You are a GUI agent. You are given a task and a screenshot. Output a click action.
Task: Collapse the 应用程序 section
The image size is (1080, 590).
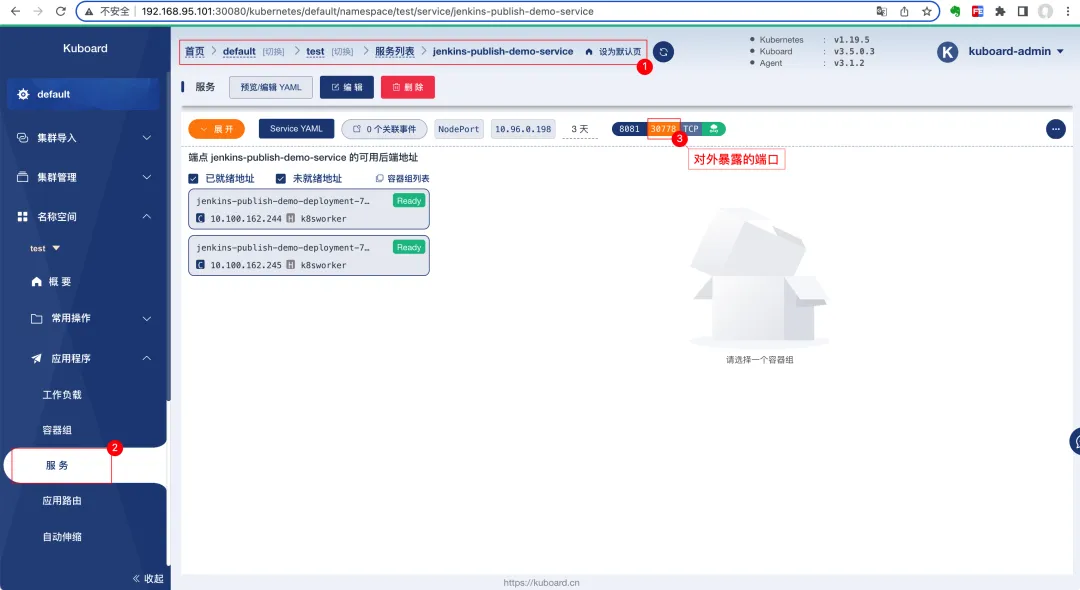(90, 358)
